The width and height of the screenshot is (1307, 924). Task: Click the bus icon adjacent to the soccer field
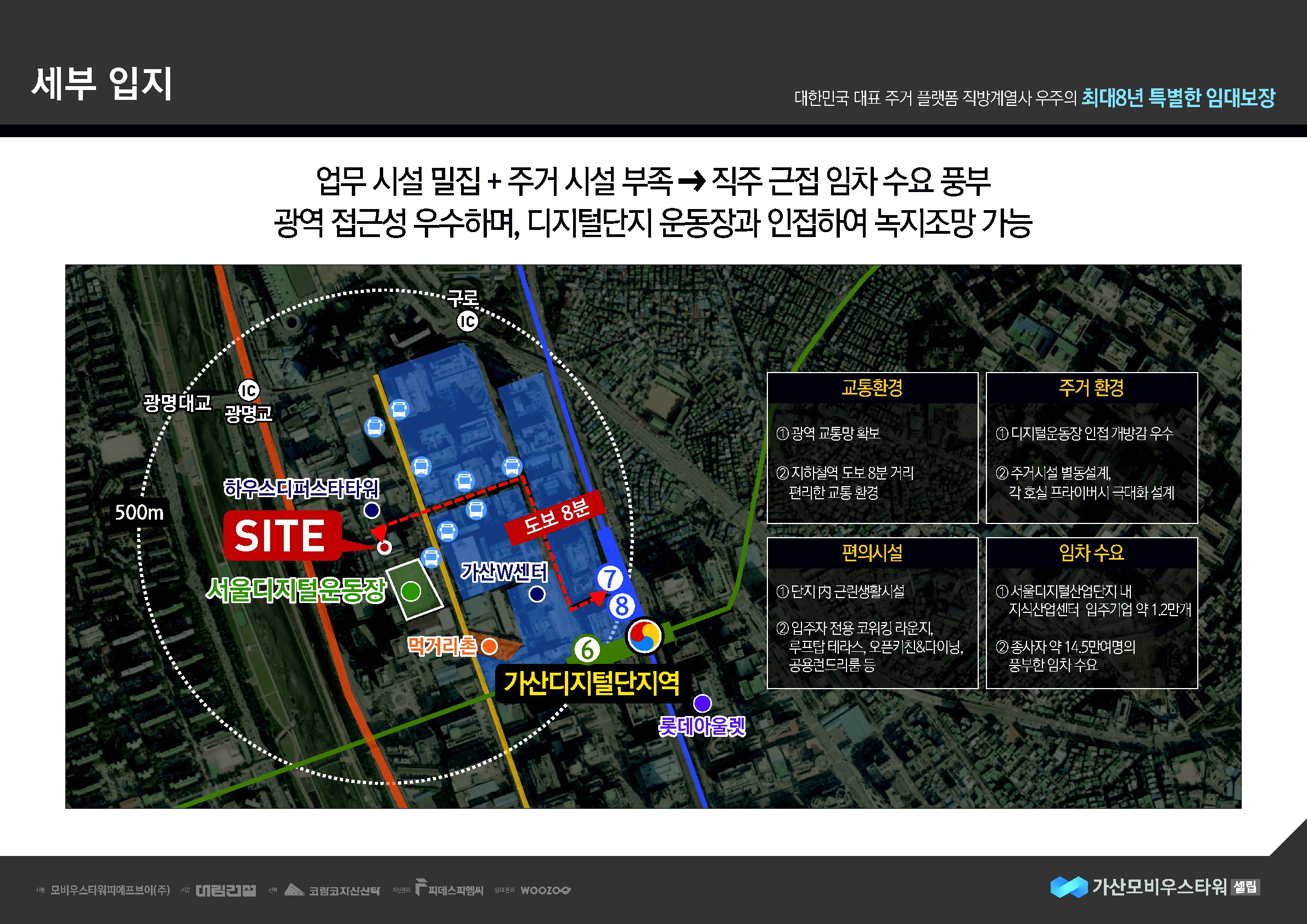point(431,557)
